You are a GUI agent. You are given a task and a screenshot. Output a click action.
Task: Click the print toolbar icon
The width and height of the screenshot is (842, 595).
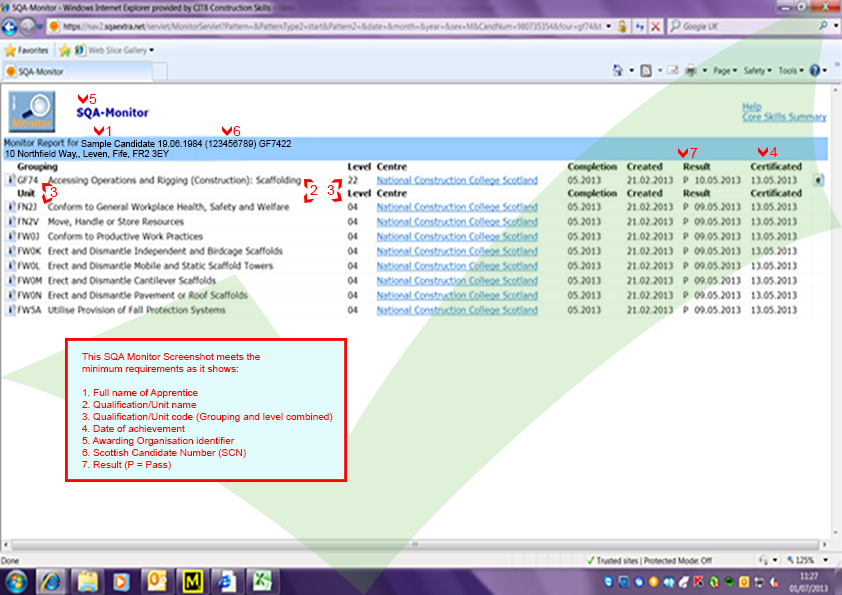[x=691, y=70]
